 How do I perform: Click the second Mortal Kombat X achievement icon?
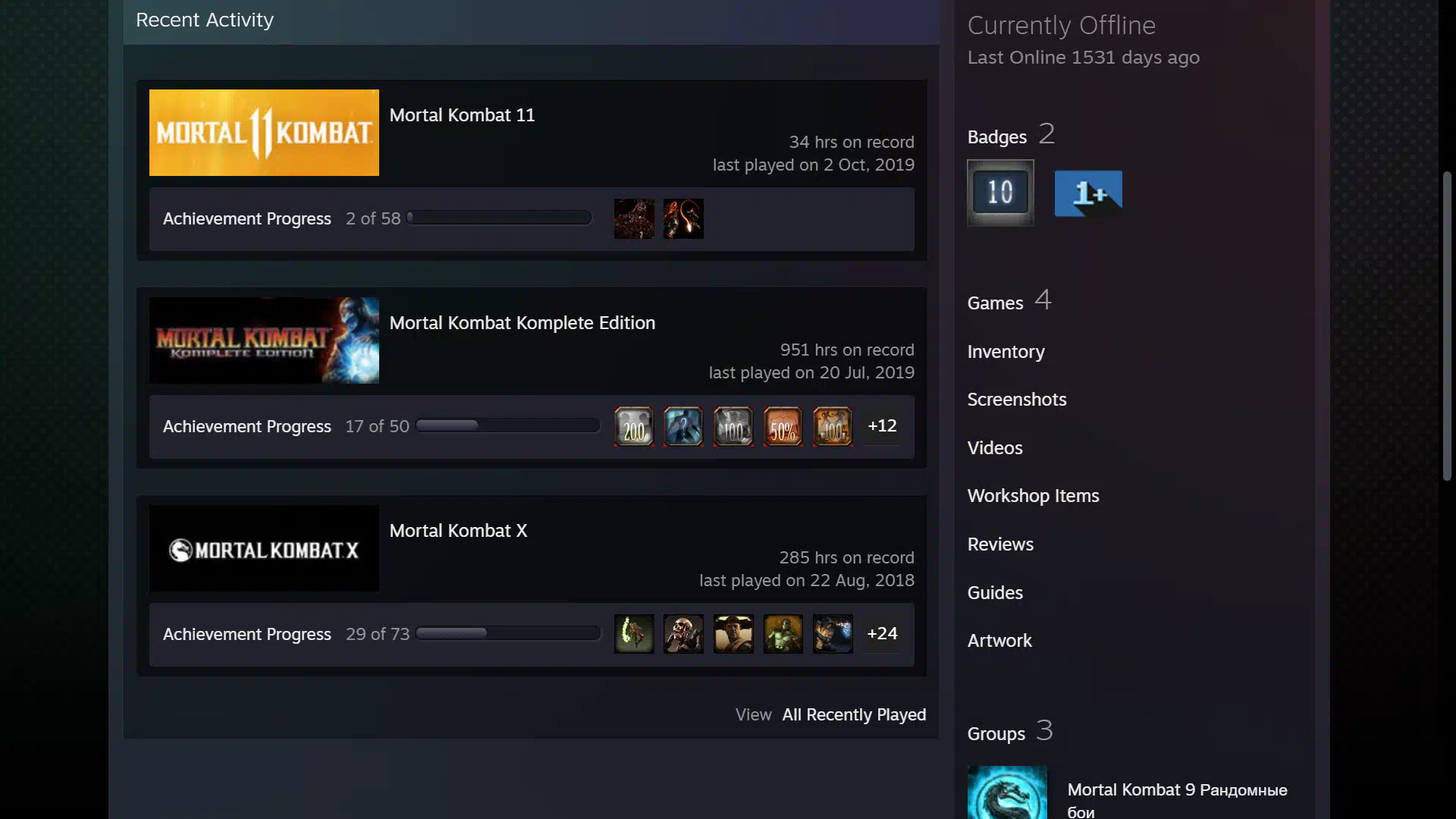(x=683, y=635)
